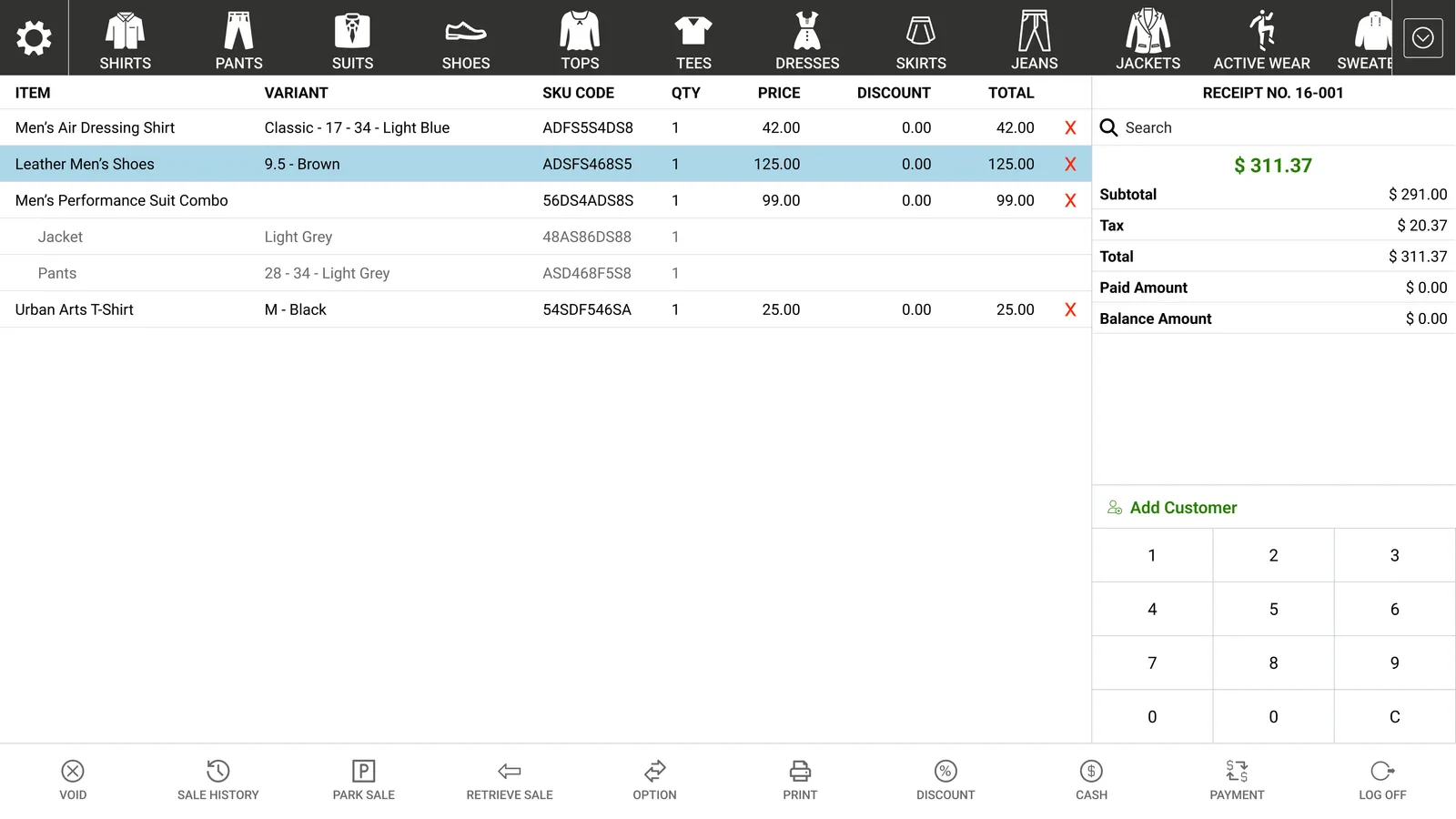Open the JEANS category tab
Screen dimensions: 1456x819
pos(1035,38)
